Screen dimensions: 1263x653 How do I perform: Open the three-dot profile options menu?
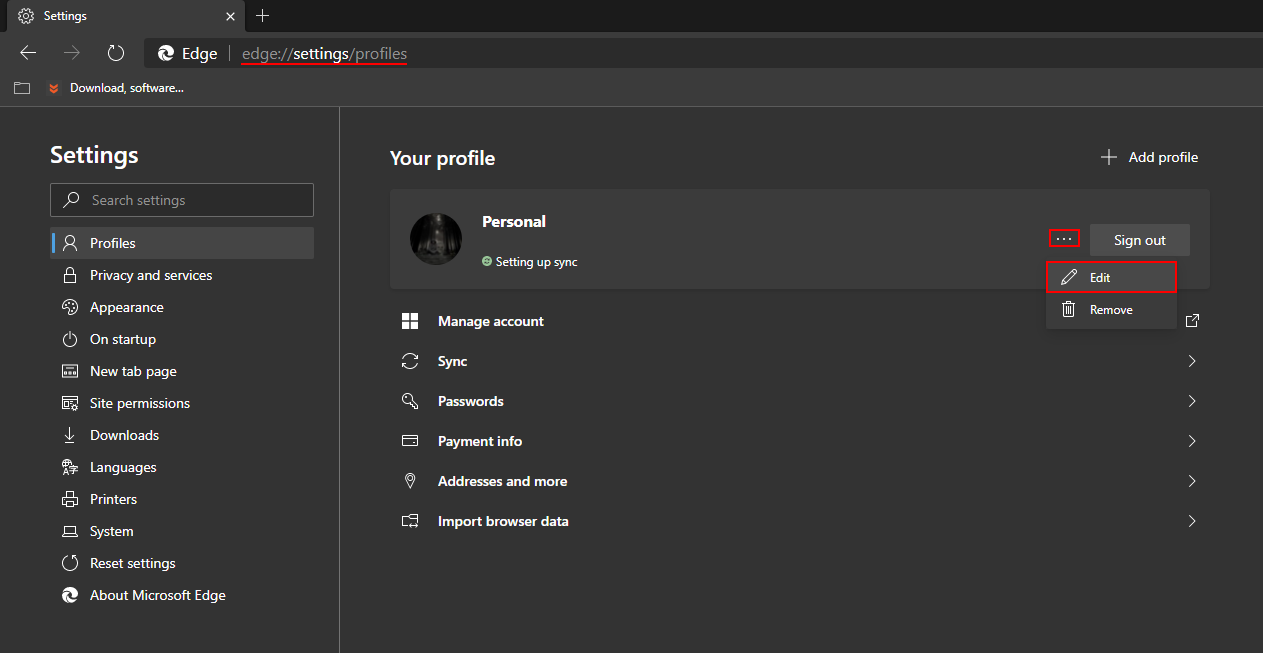1064,239
